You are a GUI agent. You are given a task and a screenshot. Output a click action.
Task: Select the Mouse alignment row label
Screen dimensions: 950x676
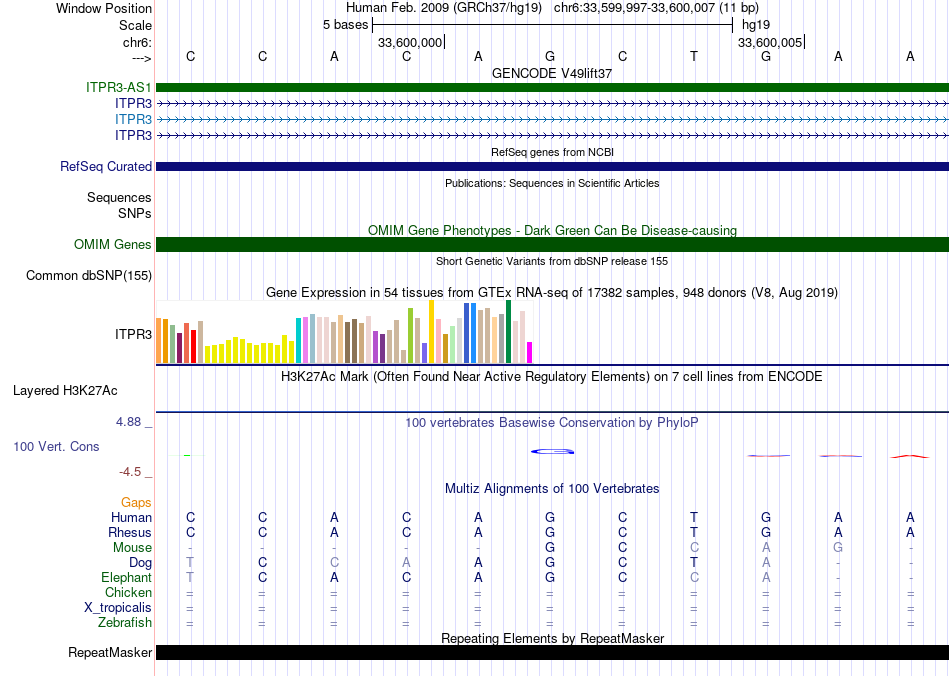[132, 548]
